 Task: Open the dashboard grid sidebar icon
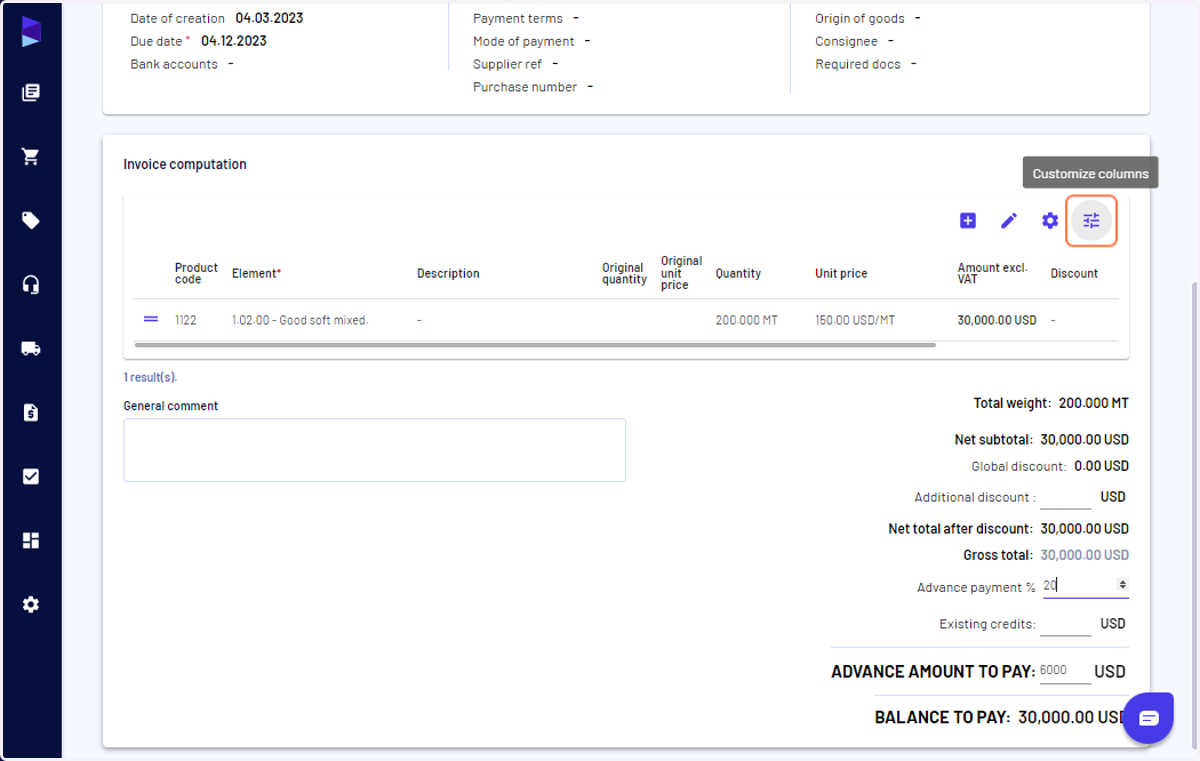(31, 541)
